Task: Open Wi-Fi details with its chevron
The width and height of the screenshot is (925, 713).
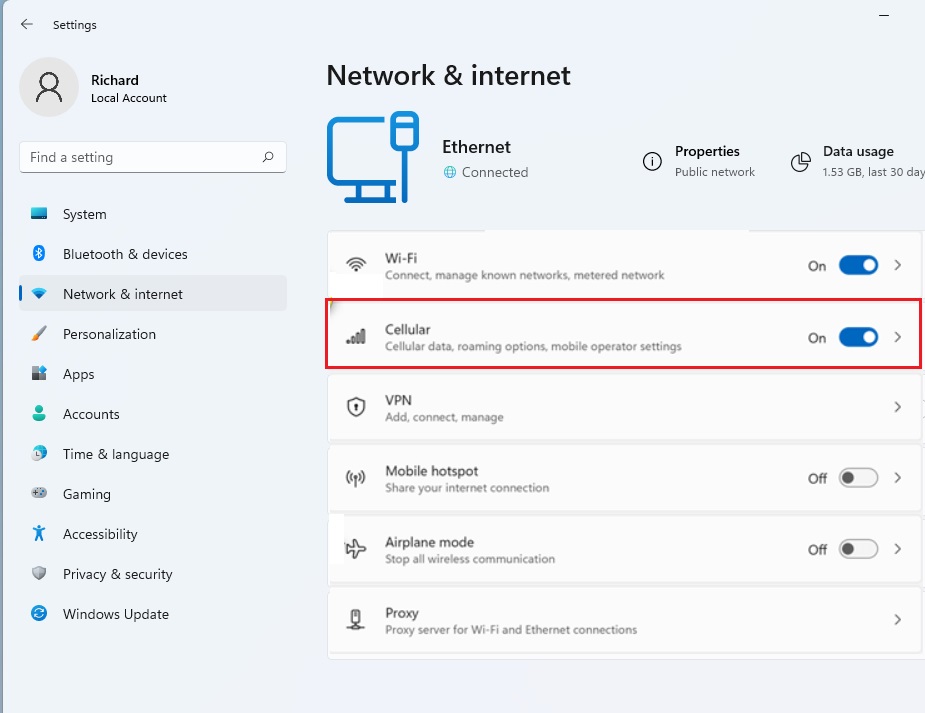Action: point(898,265)
